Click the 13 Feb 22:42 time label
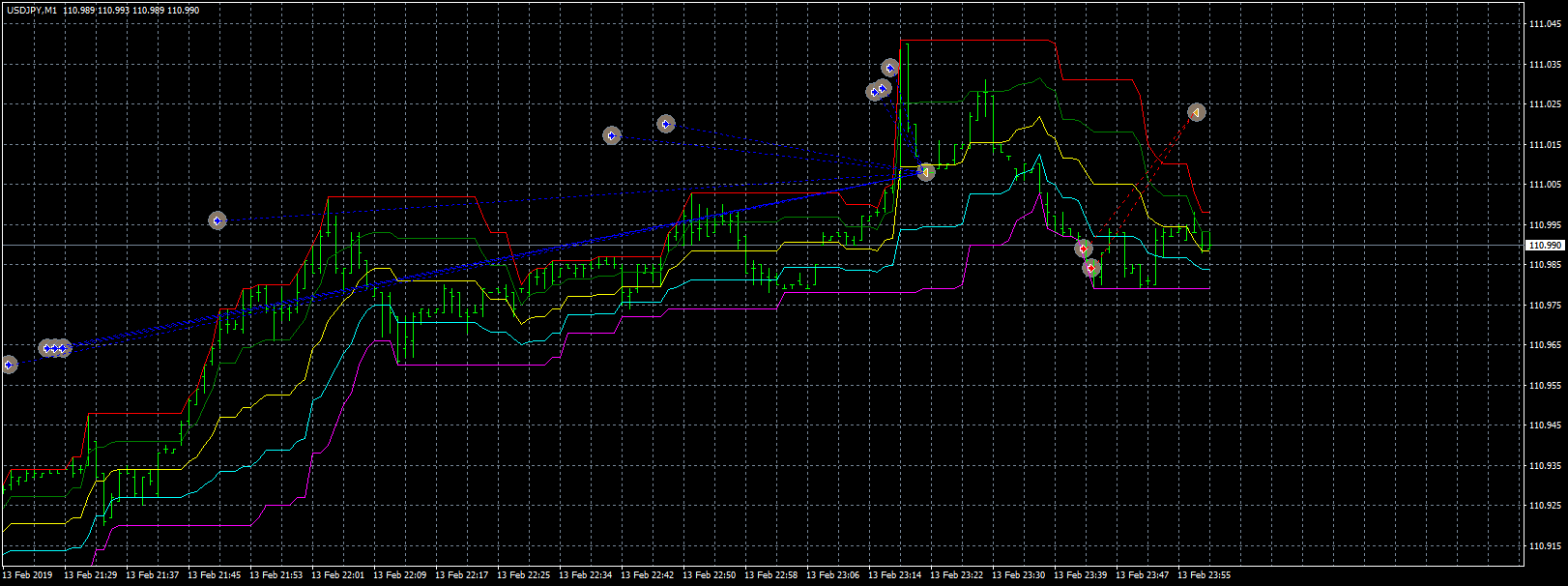The height and width of the screenshot is (586, 1568). click(647, 575)
